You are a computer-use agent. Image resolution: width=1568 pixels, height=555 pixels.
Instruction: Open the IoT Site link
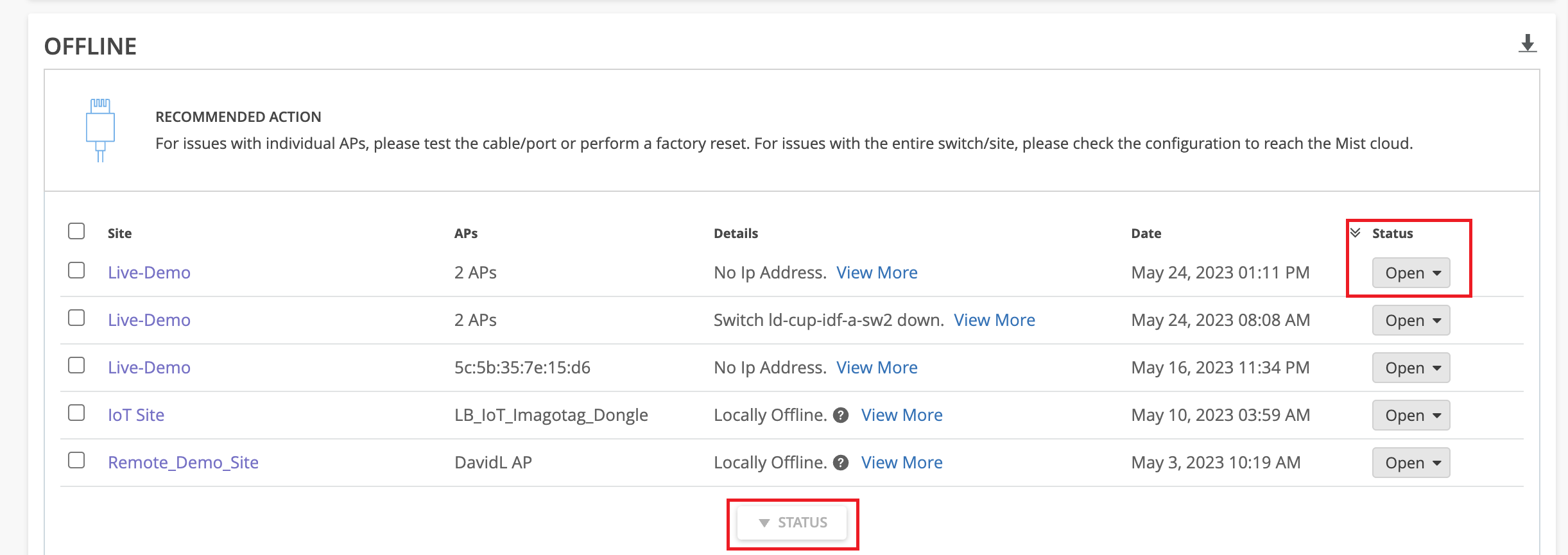tap(136, 415)
